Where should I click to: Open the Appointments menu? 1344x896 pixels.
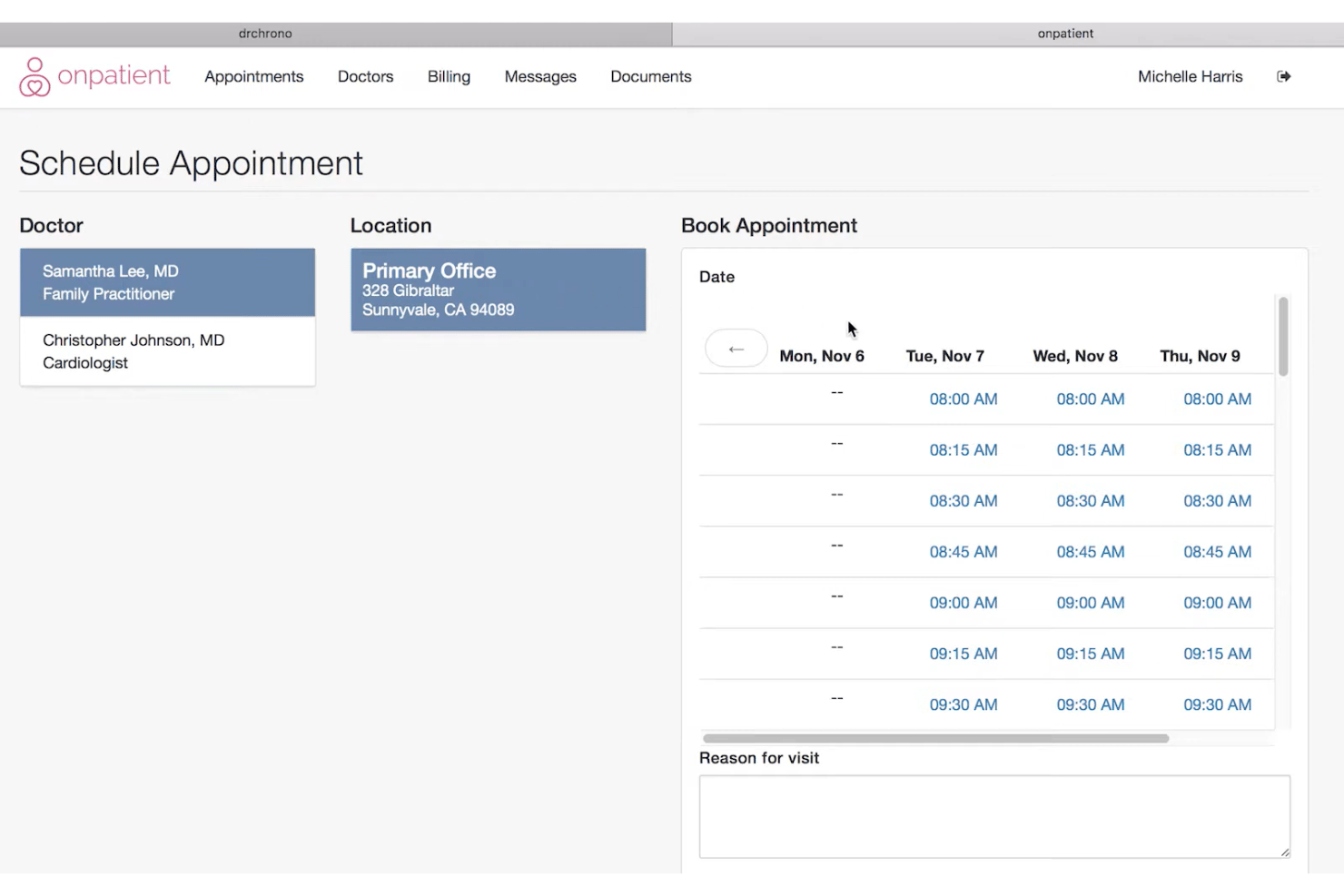[x=254, y=77]
